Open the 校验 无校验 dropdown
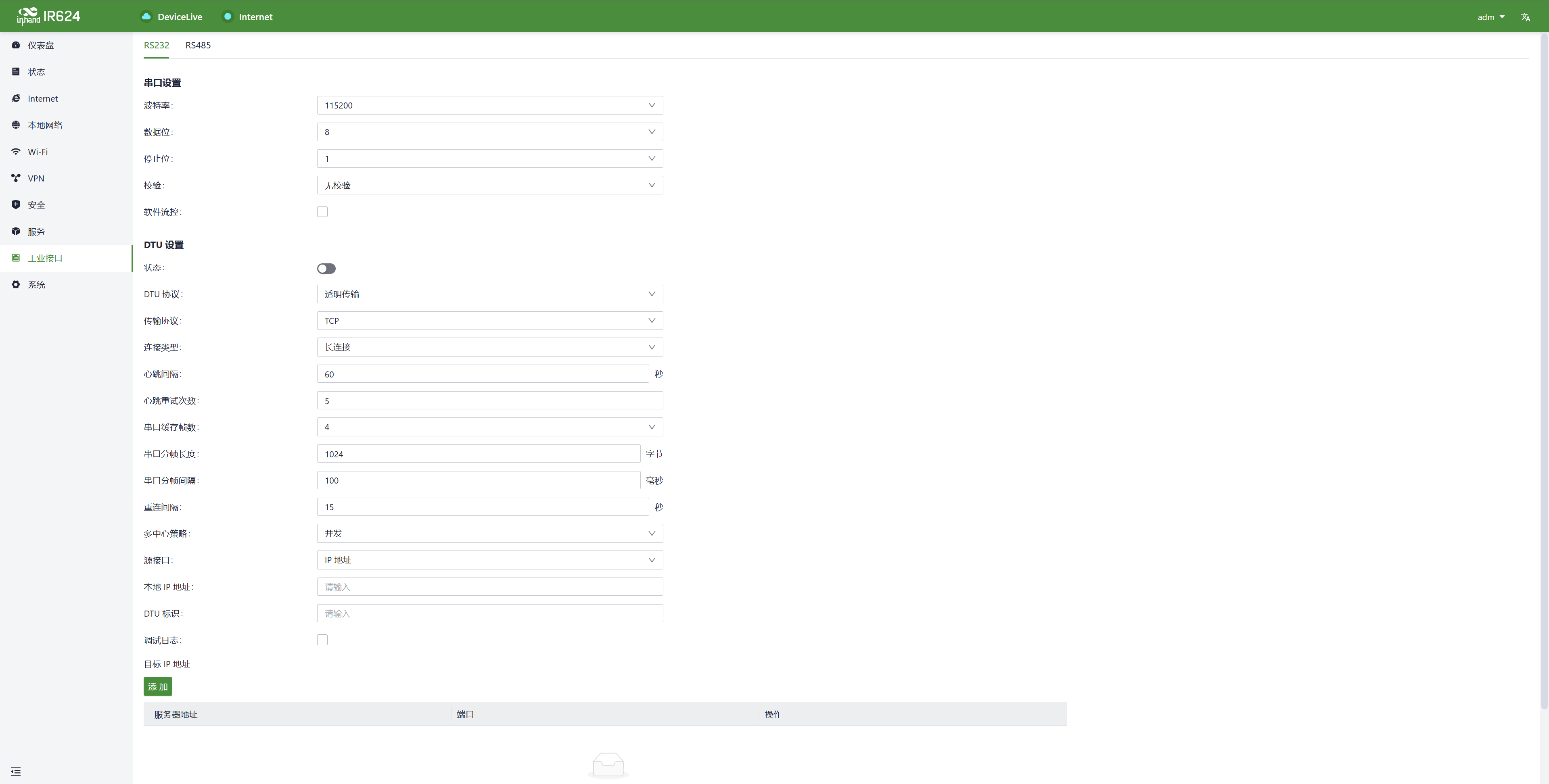The height and width of the screenshot is (784, 1549). click(x=489, y=185)
